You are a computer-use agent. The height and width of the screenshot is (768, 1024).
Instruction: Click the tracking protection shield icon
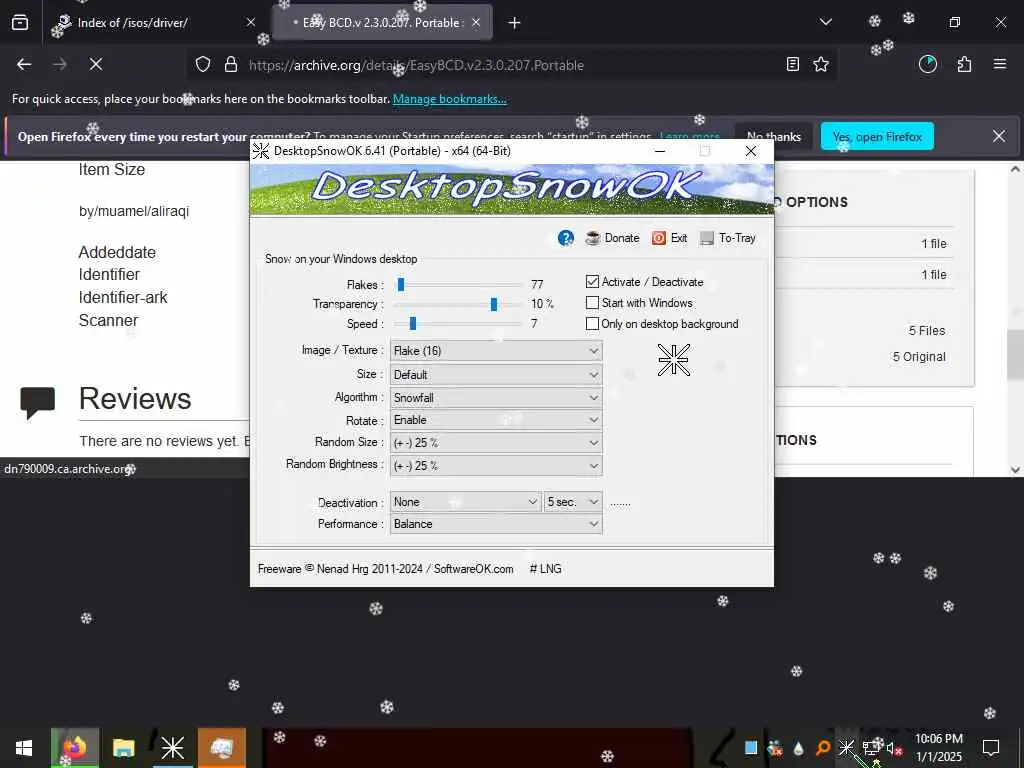[x=203, y=65]
